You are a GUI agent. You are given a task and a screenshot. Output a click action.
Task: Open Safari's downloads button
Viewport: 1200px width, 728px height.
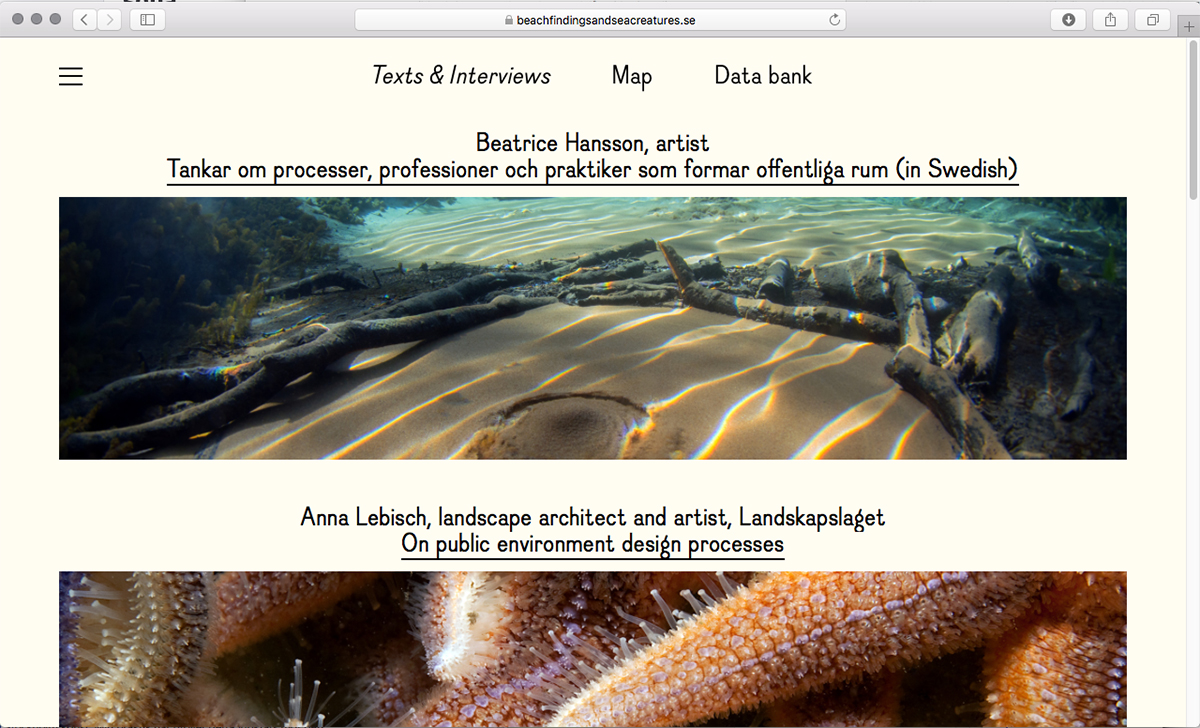[x=1069, y=19]
